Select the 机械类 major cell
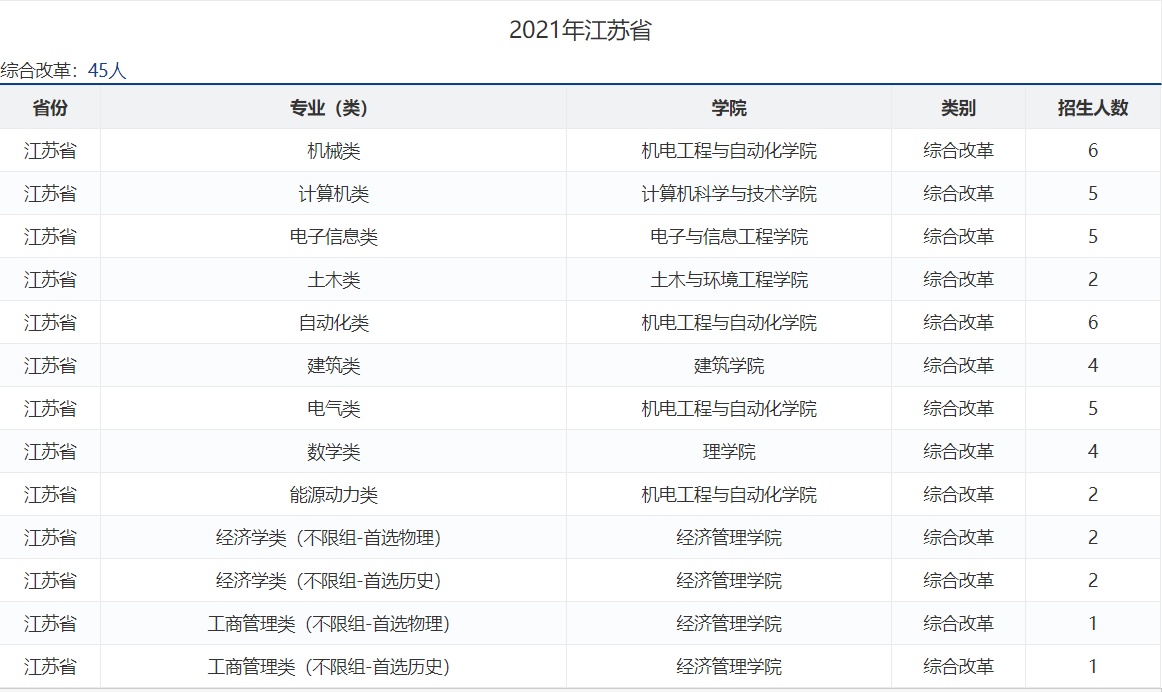Screen dimensions: 1162x692 click(333, 151)
